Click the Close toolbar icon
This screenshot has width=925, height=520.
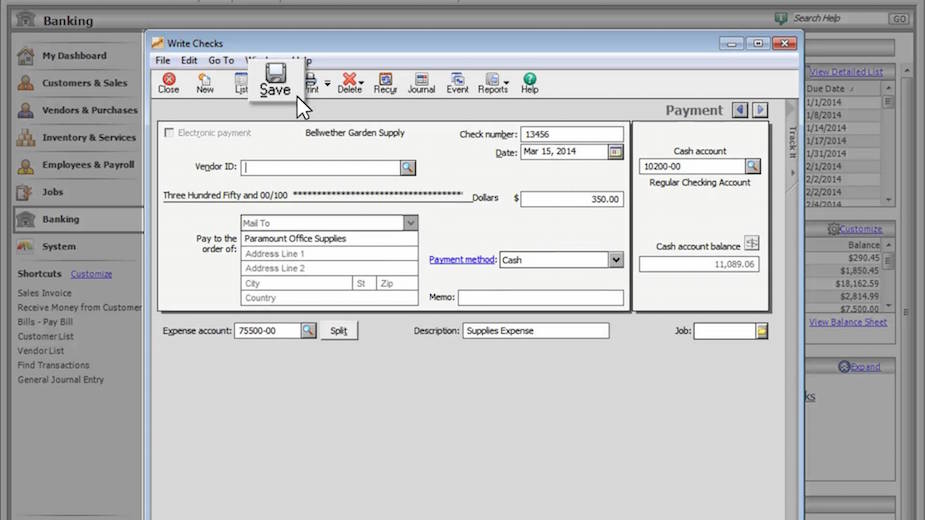169,83
